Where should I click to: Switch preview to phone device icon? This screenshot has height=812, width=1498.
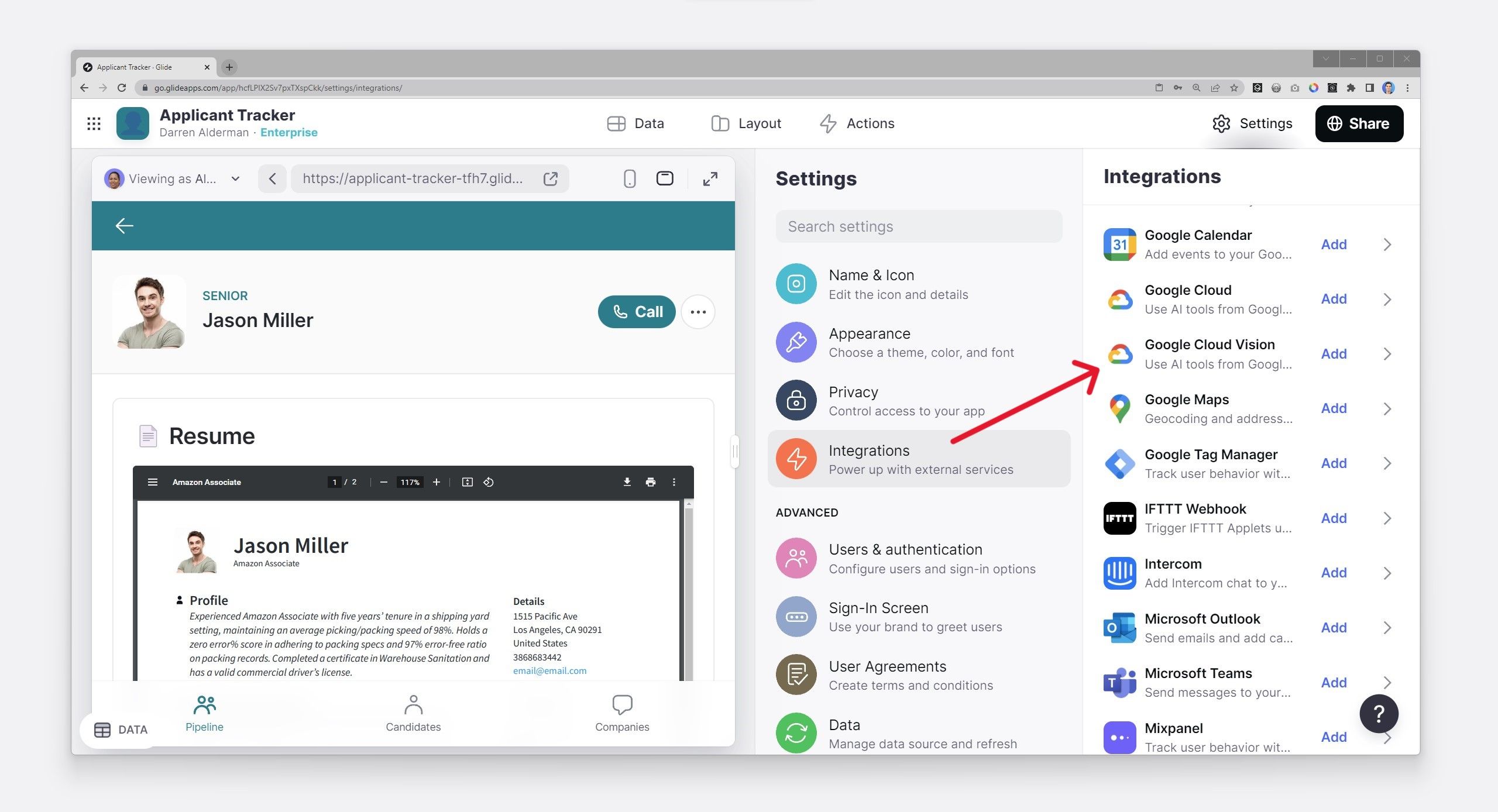629,178
